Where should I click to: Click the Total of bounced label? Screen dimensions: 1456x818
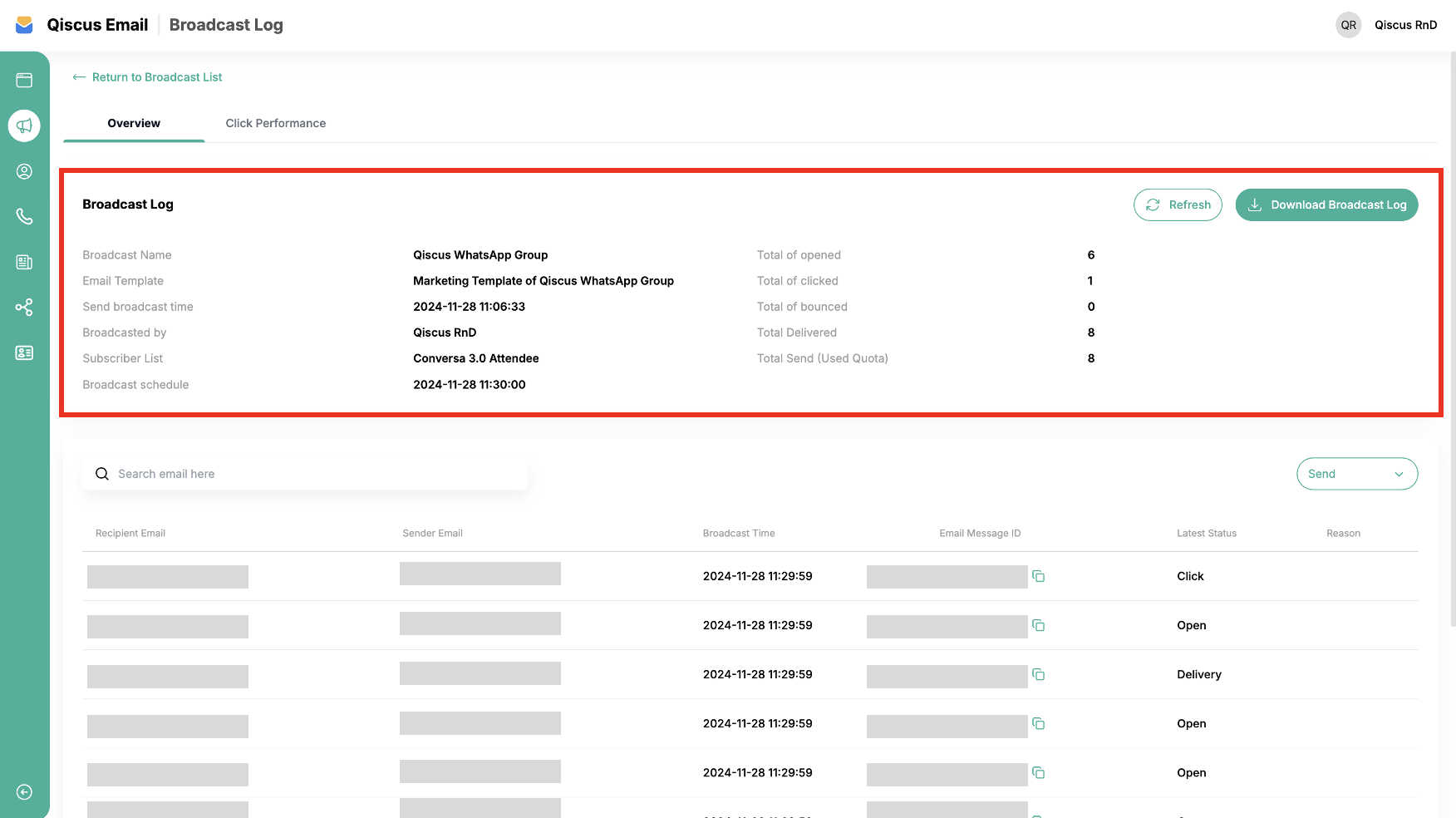[802, 307]
